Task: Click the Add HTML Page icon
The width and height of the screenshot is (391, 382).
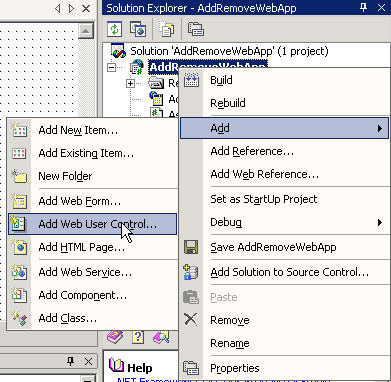Action: [19, 247]
